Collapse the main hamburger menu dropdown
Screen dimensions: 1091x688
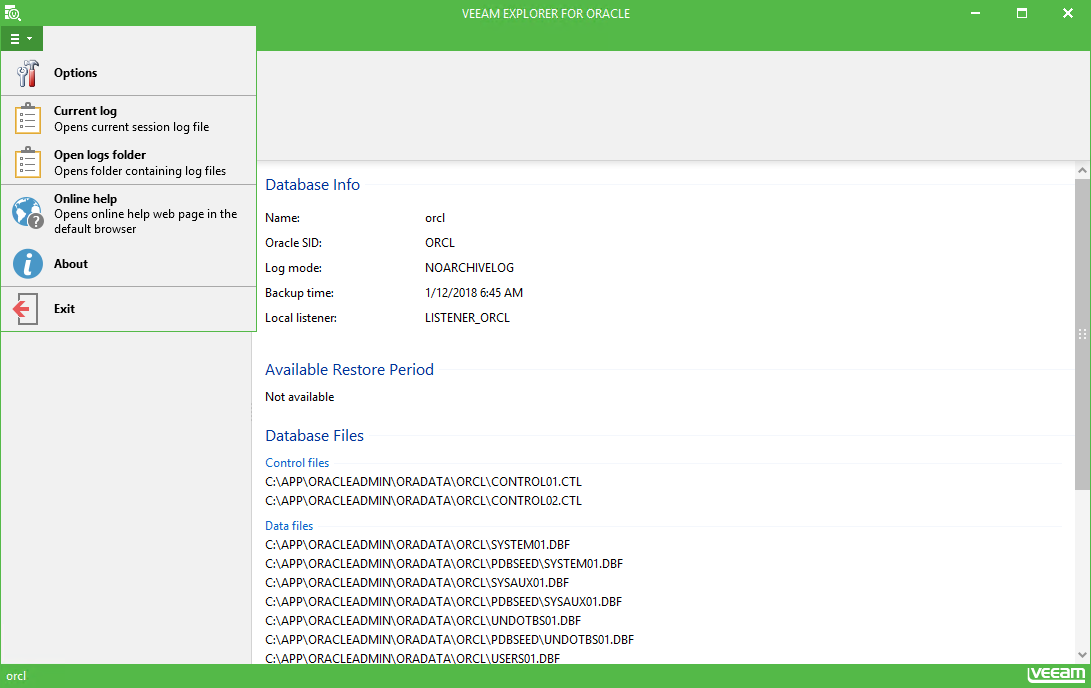[22, 39]
